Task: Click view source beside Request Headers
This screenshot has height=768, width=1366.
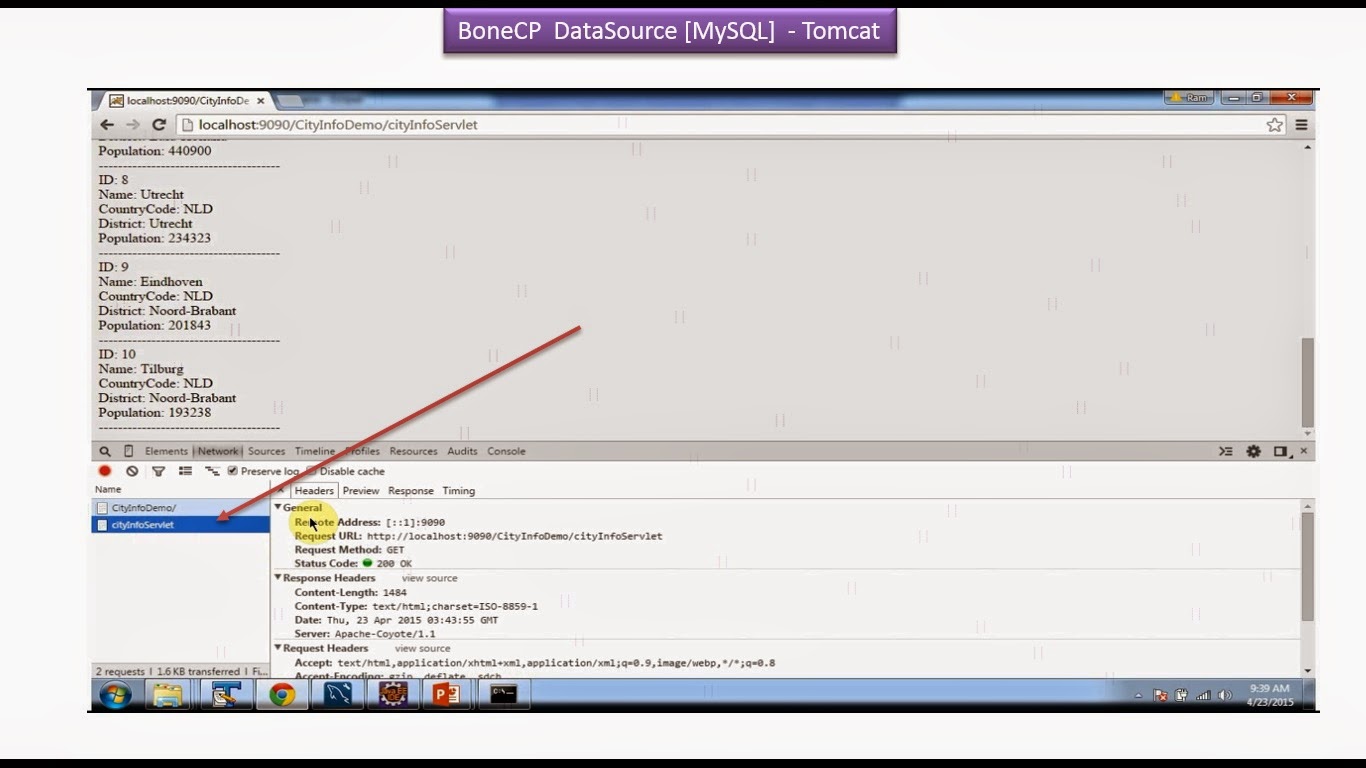Action: point(423,648)
